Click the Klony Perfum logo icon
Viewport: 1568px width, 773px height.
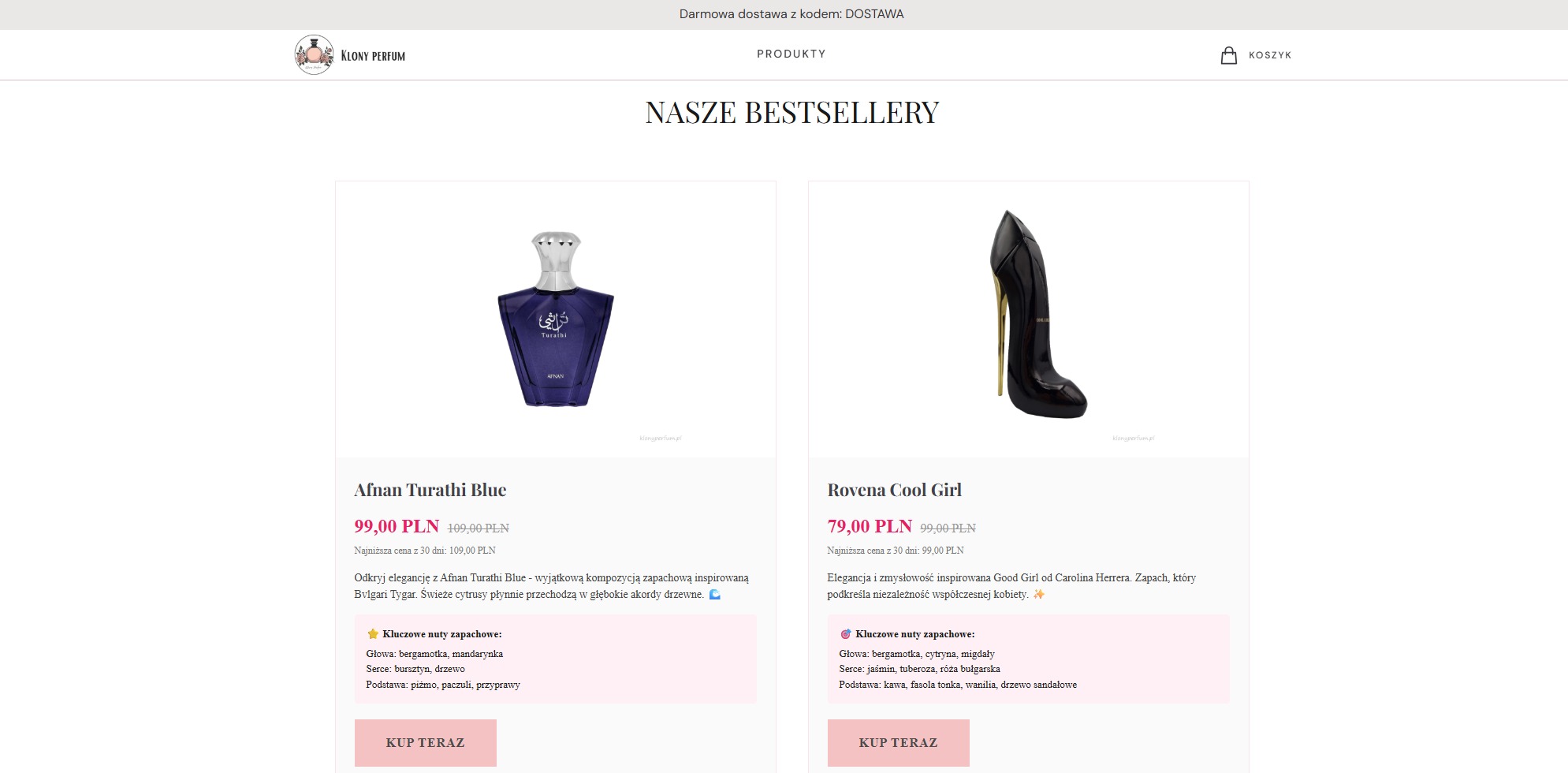click(315, 54)
